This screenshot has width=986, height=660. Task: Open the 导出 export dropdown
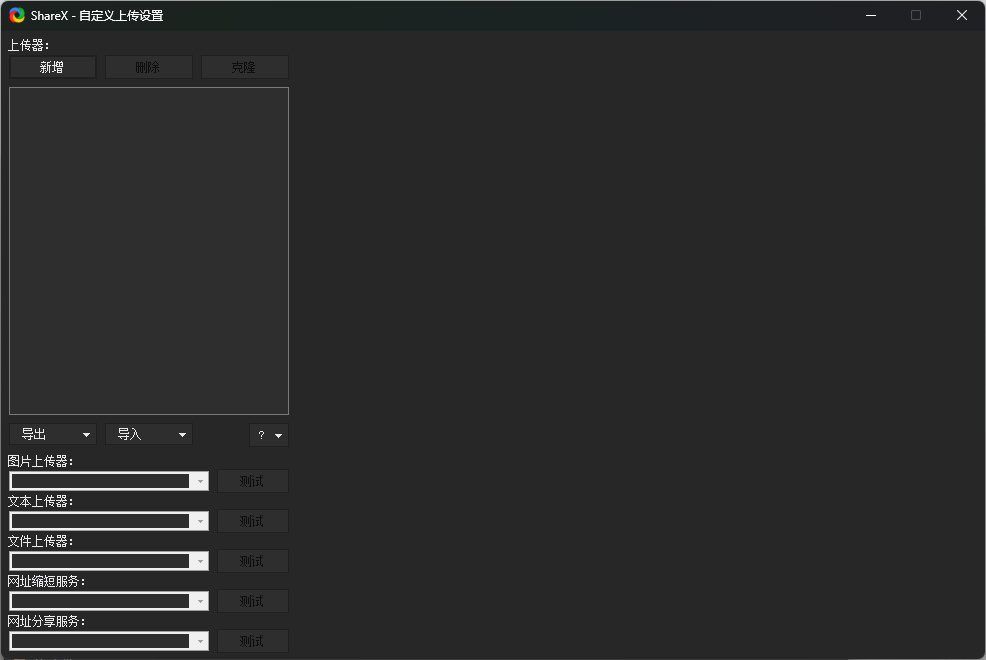click(x=53, y=434)
